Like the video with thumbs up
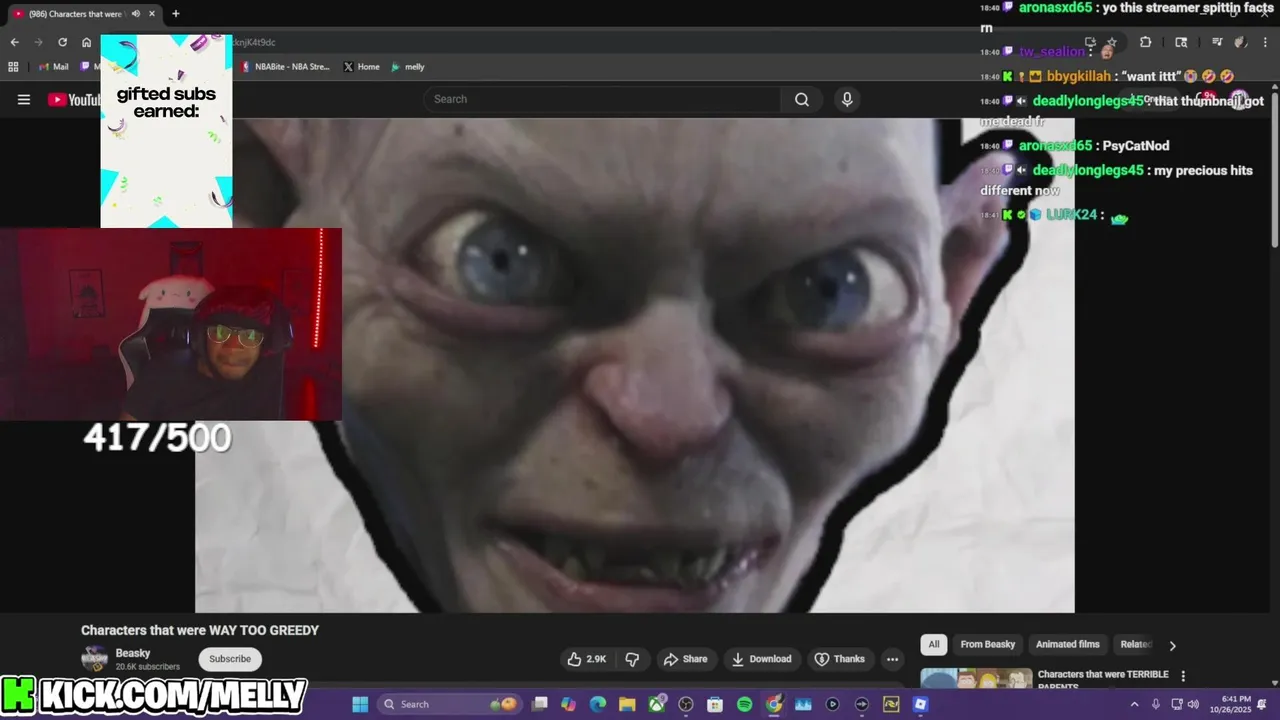Screen dimensions: 1280x720 pyautogui.click(x=587, y=659)
